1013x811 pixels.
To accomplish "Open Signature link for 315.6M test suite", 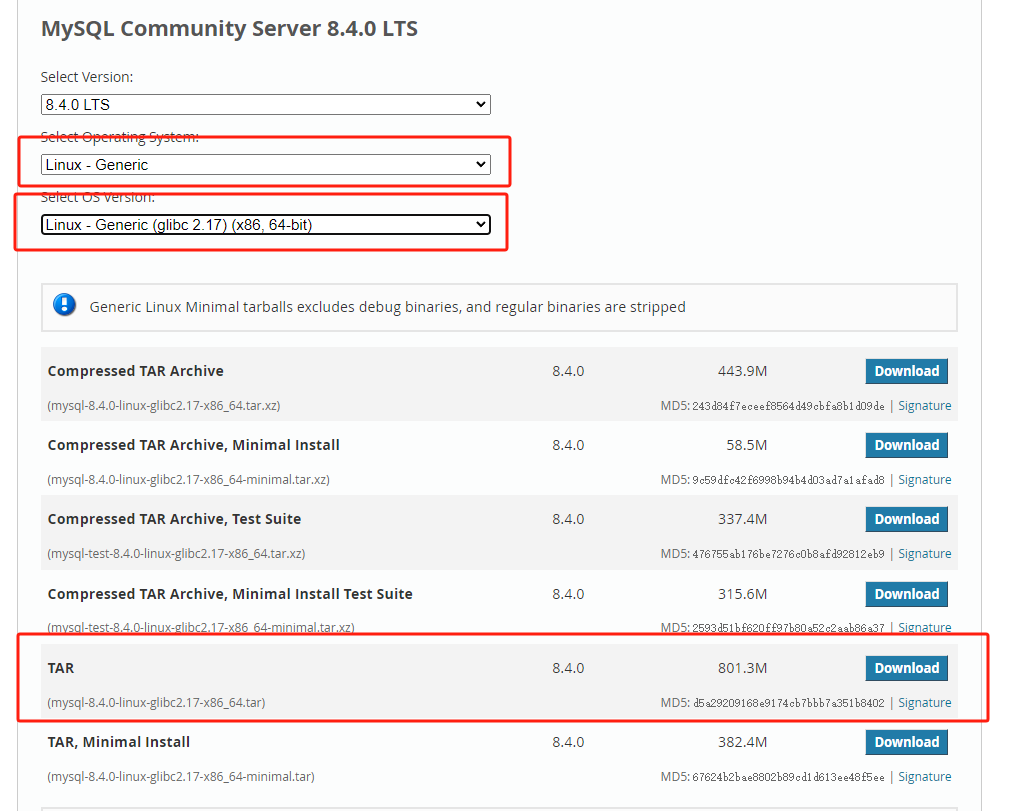I will (924, 628).
